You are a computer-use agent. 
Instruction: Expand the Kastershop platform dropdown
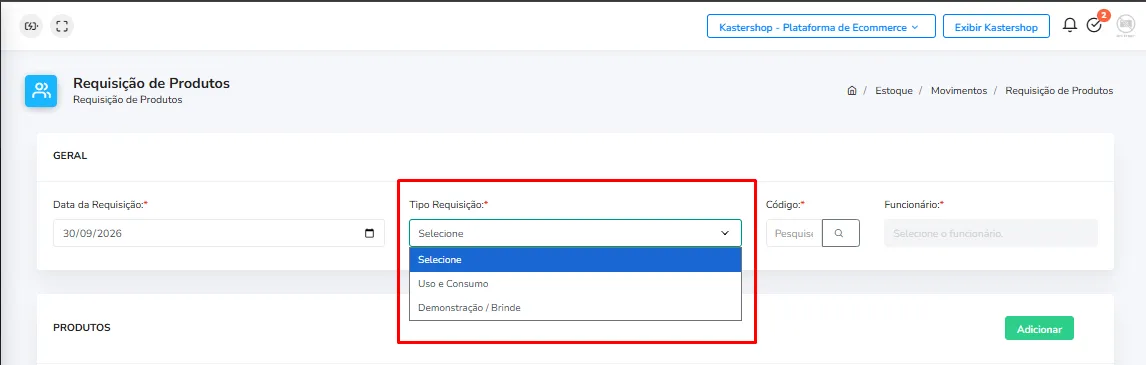821,26
